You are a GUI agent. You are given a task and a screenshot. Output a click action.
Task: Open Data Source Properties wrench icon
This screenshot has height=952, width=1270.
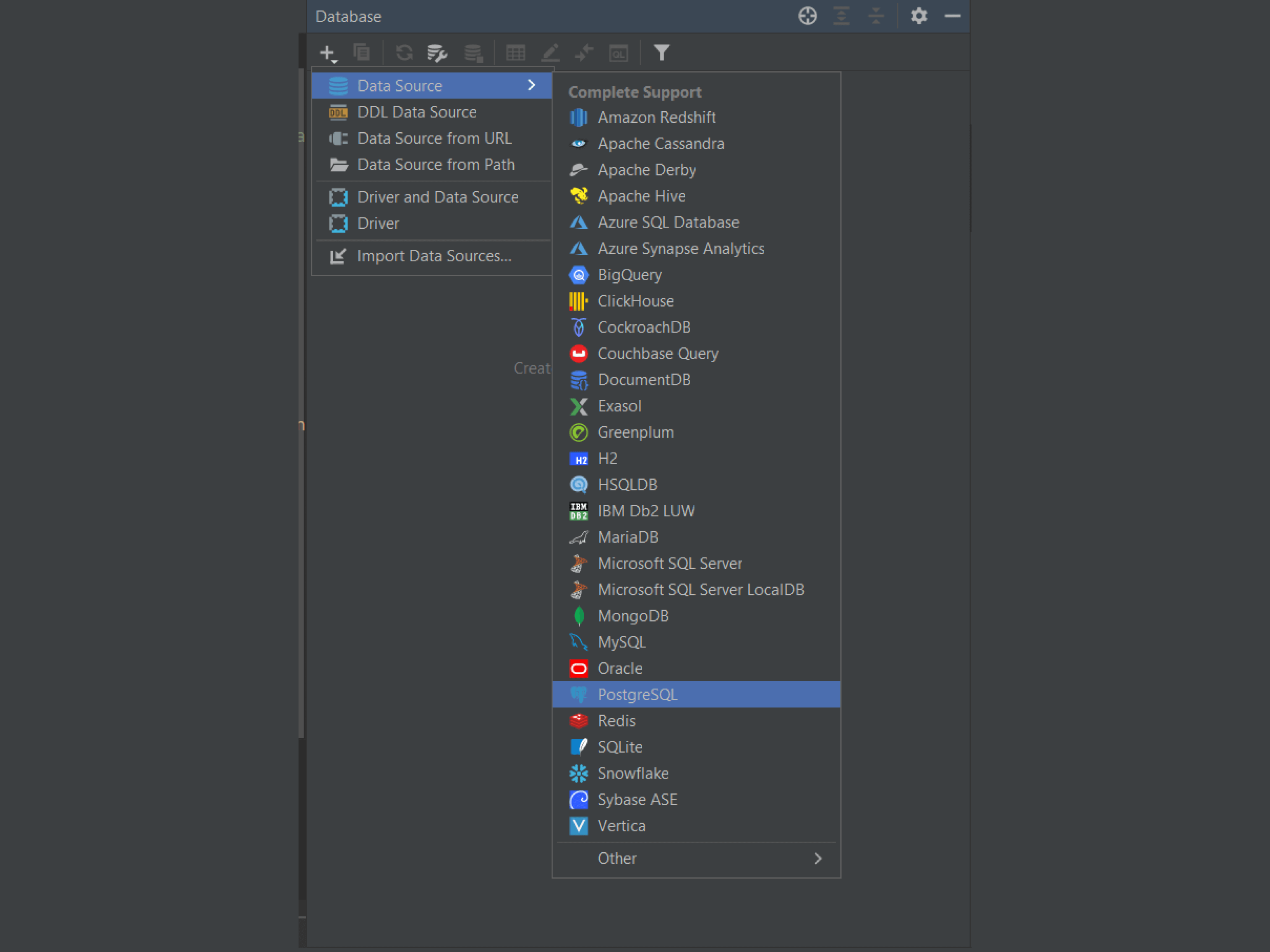(437, 53)
